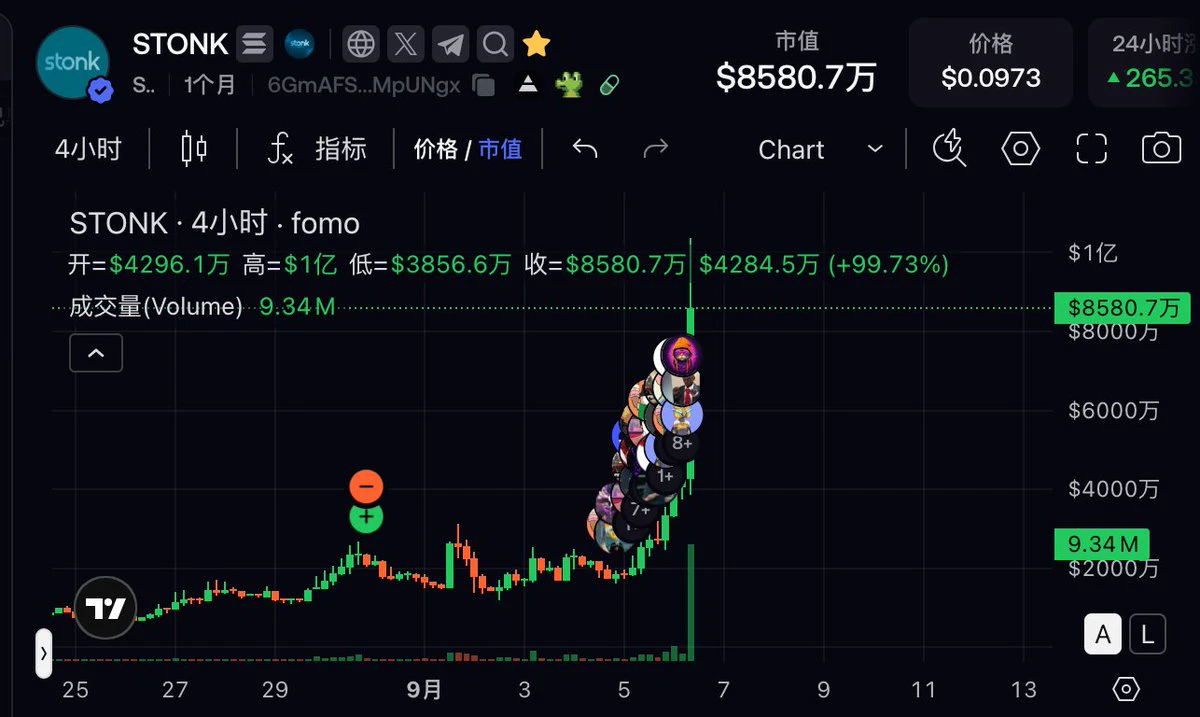Image resolution: width=1200 pixels, height=717 pixels.
Task: Click the $8580.7万 price axis label
Action: (x=1123, y=307)
